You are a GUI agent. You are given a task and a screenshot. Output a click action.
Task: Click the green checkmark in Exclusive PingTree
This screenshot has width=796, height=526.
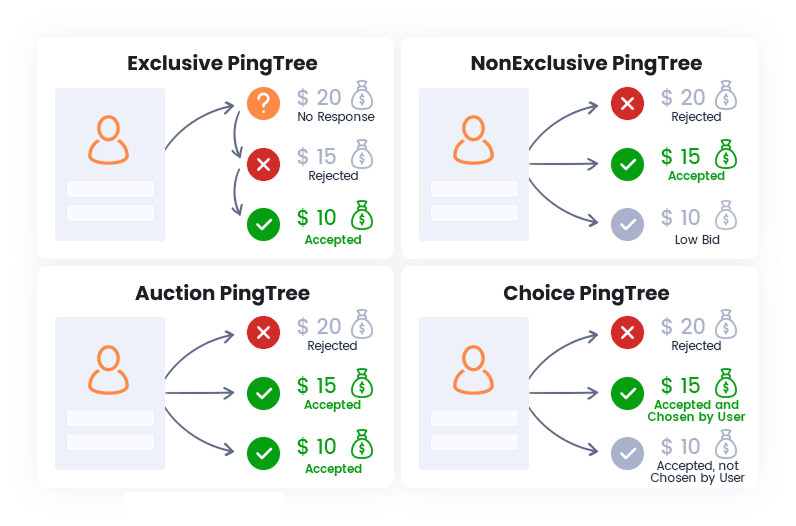tap(263, 224)
